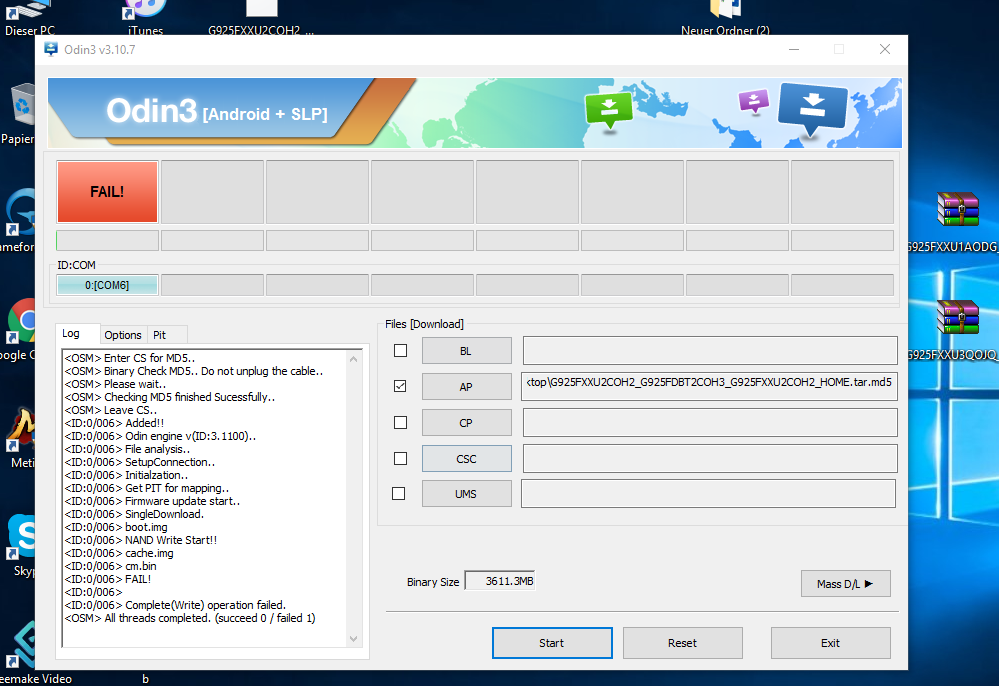Click the empty BL file path field
The height and width of the screenshot is (686, 999).
710,351
